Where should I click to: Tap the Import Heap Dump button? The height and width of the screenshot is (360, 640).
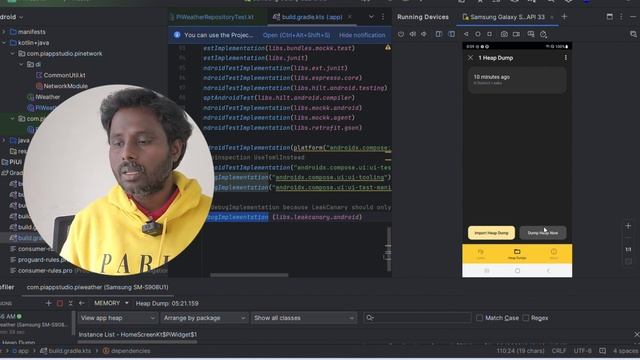point(491,233)
